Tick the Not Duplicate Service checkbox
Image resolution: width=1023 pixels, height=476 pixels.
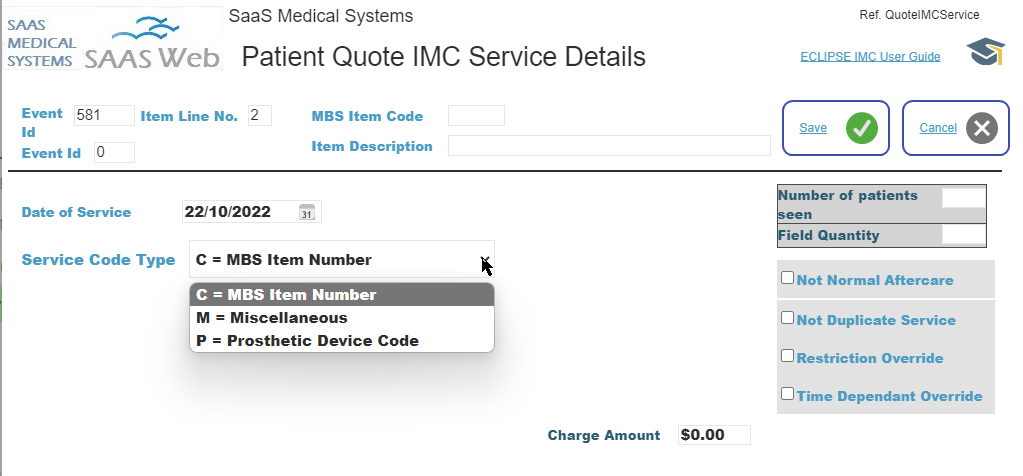click(x=787, y=318)
